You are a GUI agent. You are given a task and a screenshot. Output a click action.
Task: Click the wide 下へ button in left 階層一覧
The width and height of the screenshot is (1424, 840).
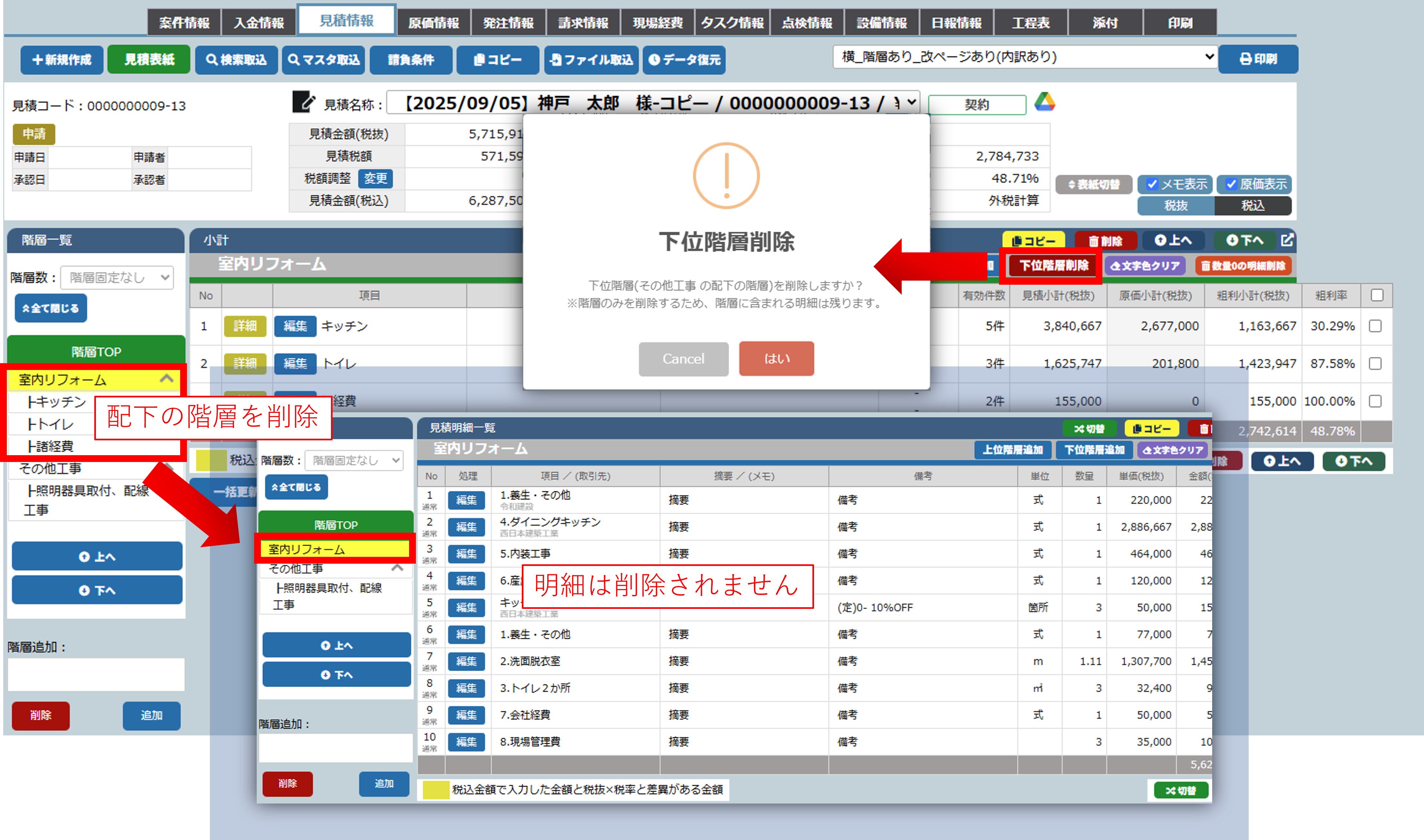(x=97, y=590)
